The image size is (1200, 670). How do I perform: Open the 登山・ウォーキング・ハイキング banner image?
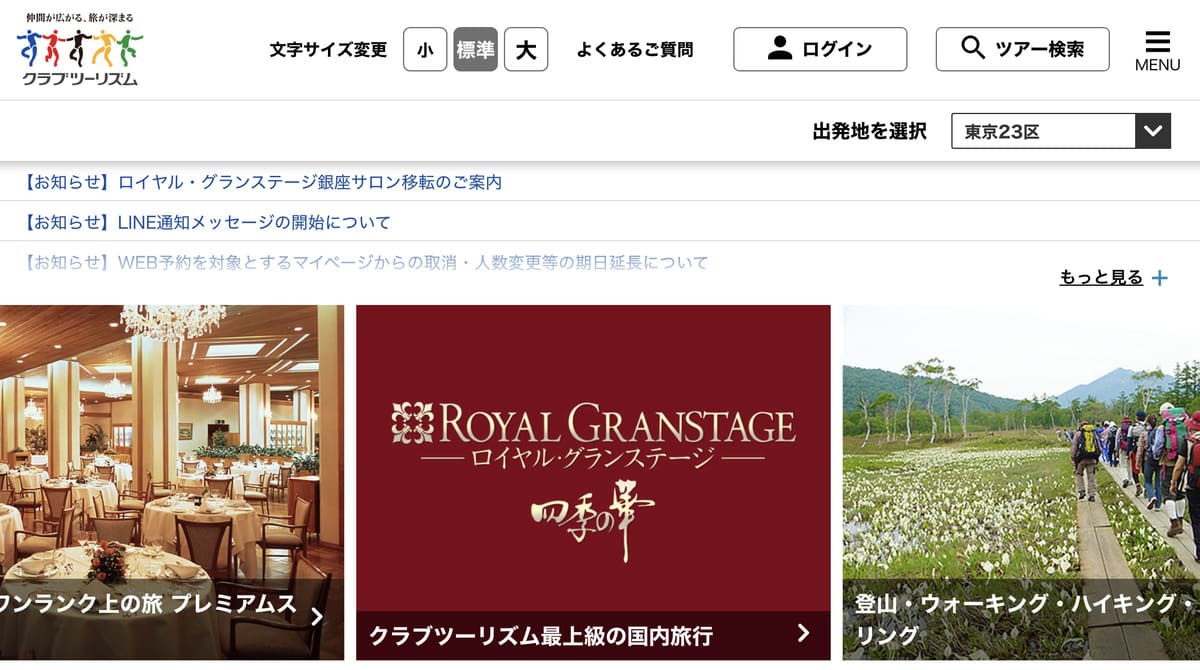point(1021,482)
